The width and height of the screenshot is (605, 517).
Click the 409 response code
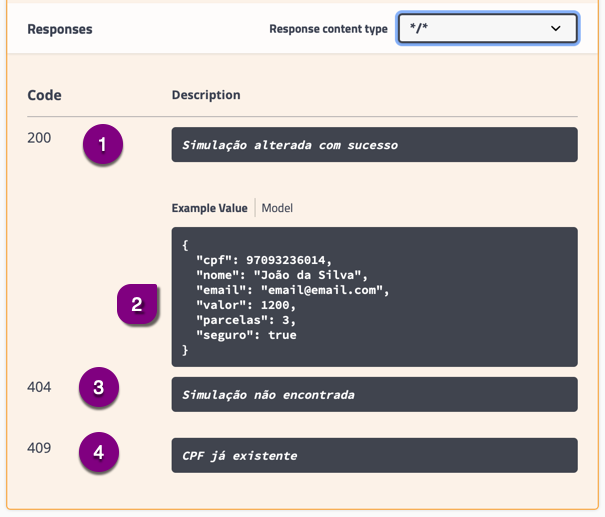tap(39, 448)
